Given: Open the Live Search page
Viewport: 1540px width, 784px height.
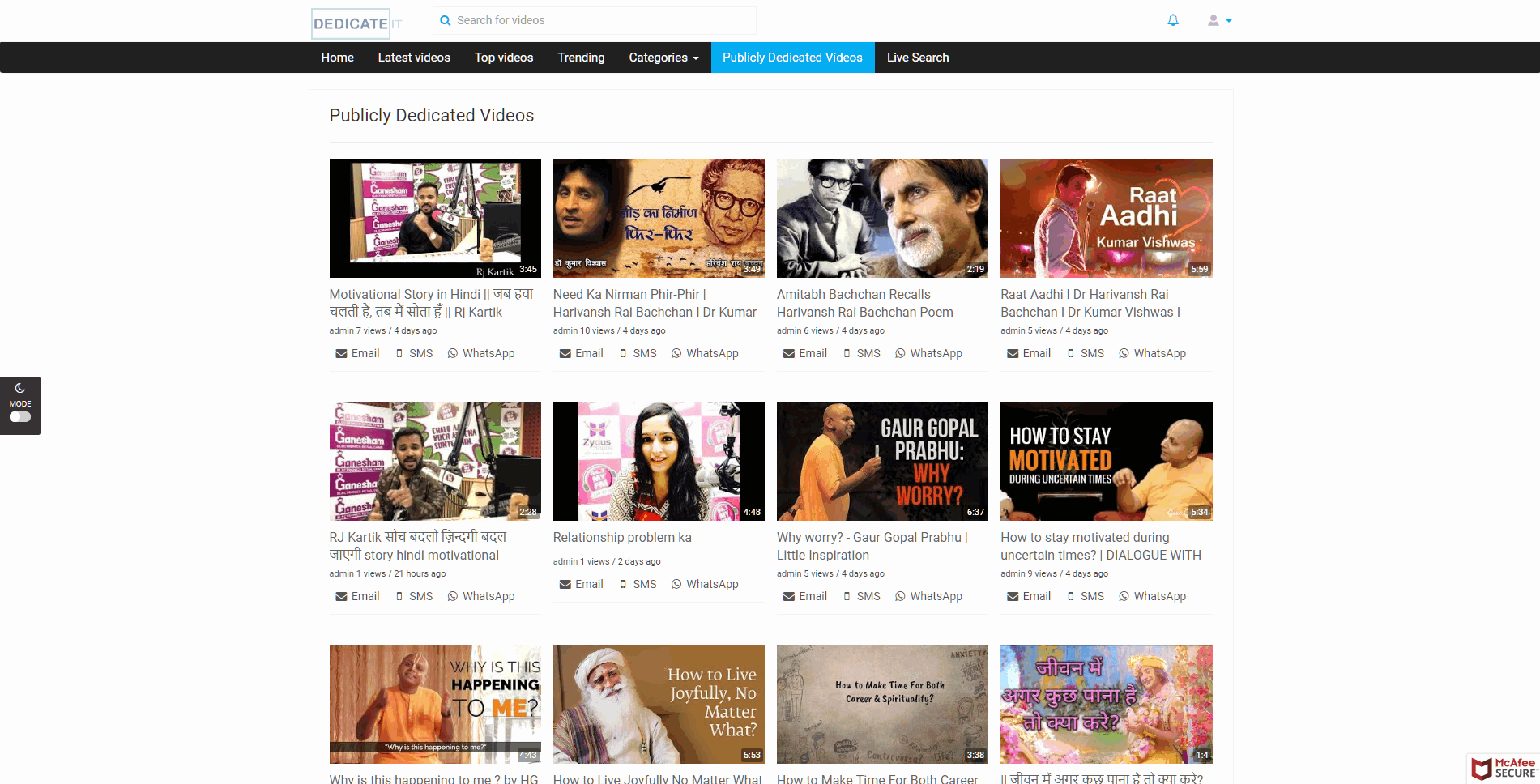Looking at the screenshot, I should [x=918, y=58].
